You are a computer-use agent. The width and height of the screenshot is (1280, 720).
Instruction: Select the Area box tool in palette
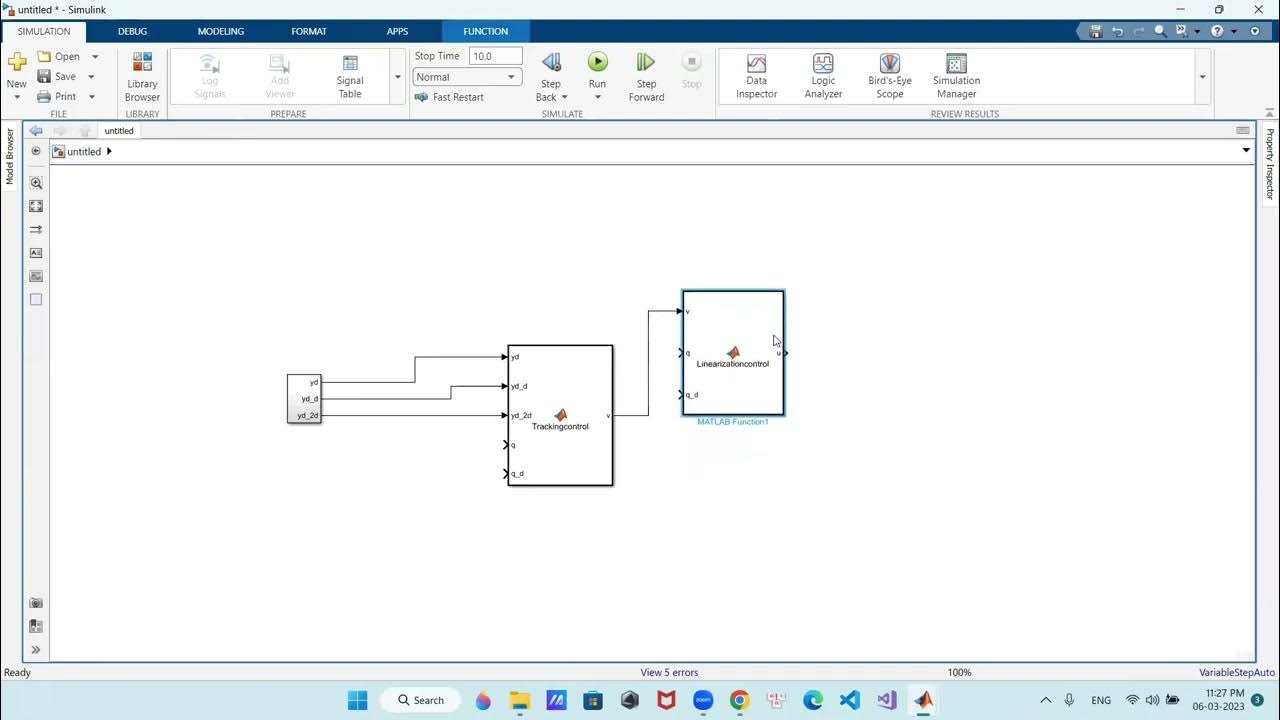point(36,300)
